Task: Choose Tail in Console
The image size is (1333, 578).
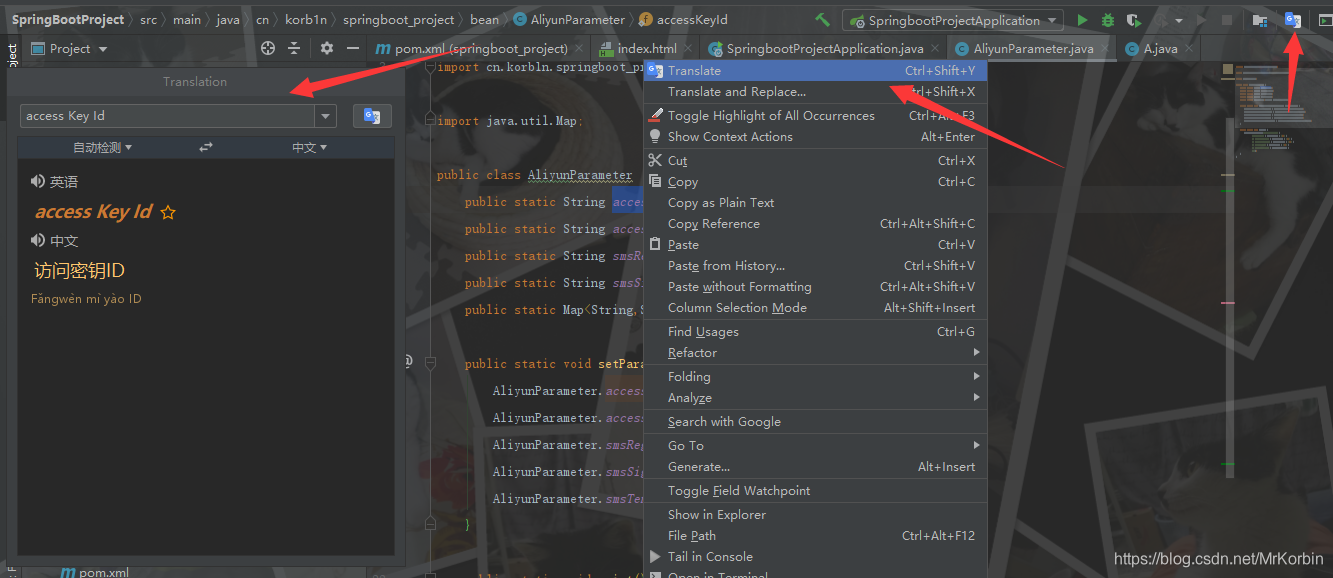Action: pyautogui.click(x=815, y=556)
